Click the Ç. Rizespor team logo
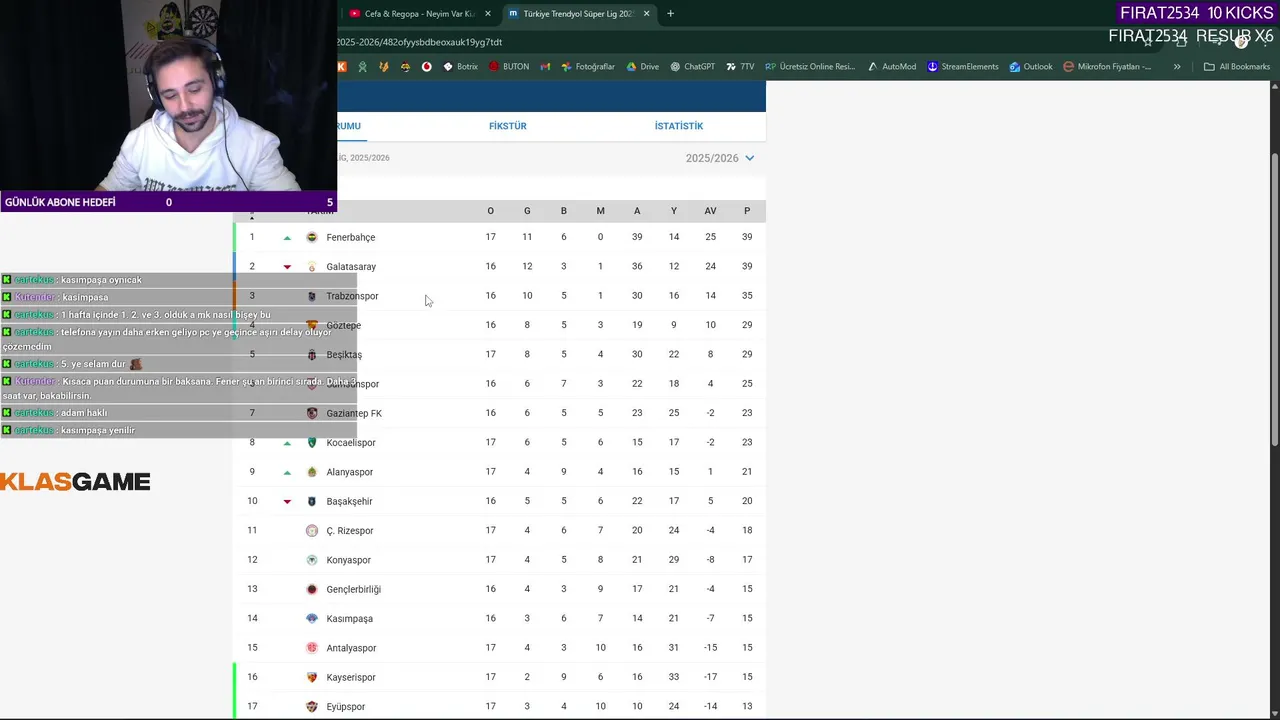Image resolution: width=1280 pixels, height=720 pixels. 312,531
